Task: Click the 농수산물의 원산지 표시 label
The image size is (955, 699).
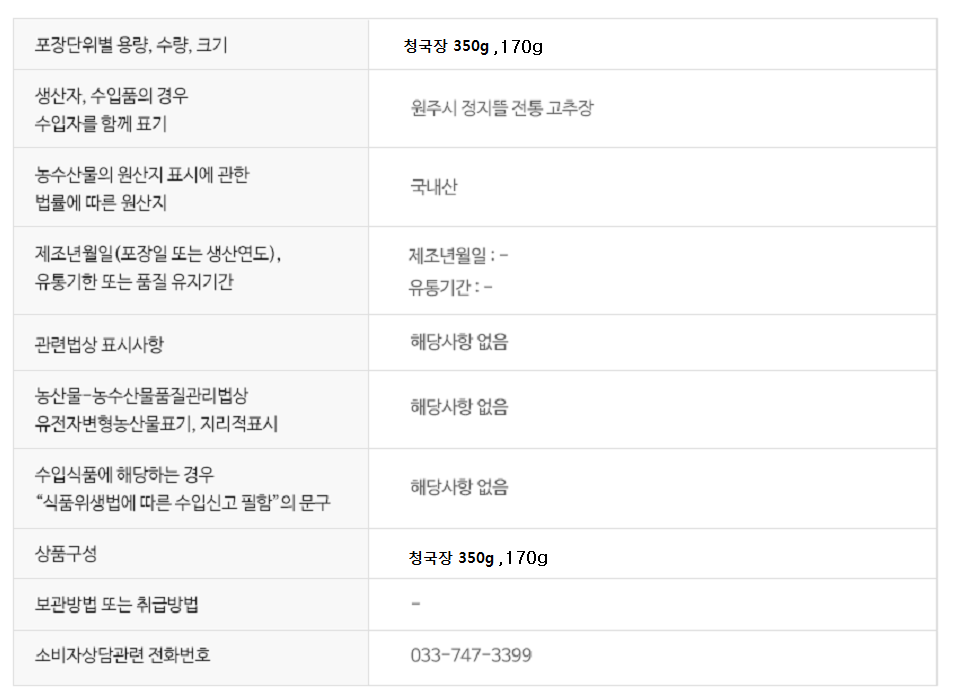Action: click(x=141, y=175)
